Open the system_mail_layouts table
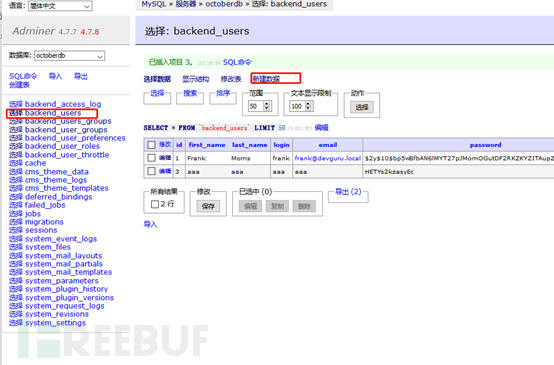This screenshot has width=554, height=365. (x=64, y=255)
